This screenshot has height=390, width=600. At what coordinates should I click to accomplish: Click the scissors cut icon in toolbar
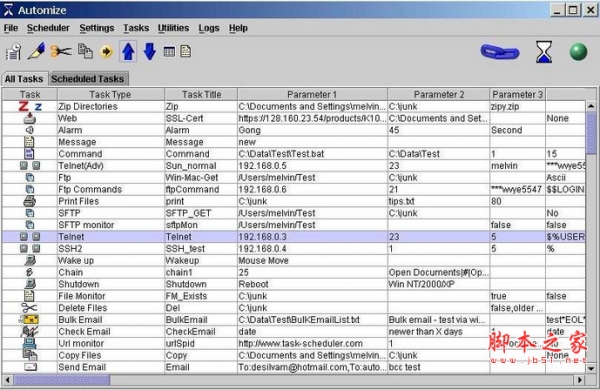pyautogui.click(x=61, y=51)
